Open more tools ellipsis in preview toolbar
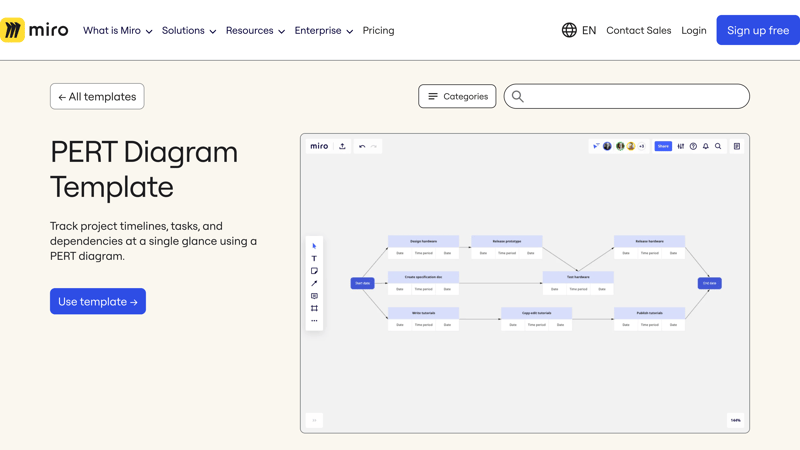 point(314,320)
